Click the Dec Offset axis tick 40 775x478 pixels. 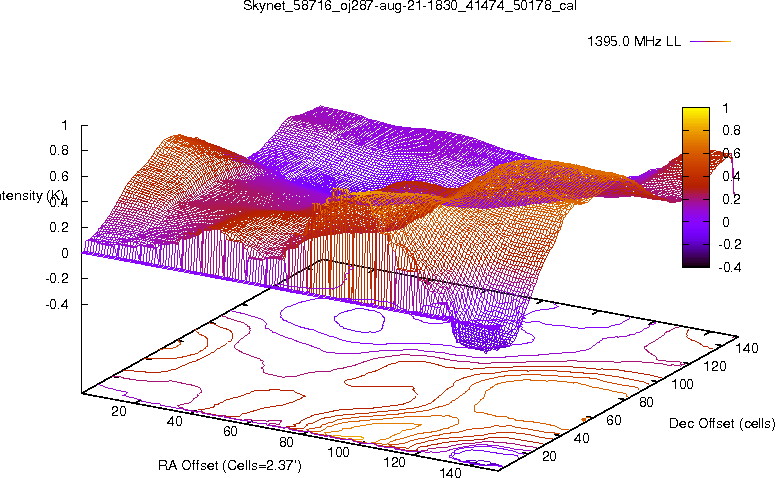pyautogui.click(x=582, y=438)
